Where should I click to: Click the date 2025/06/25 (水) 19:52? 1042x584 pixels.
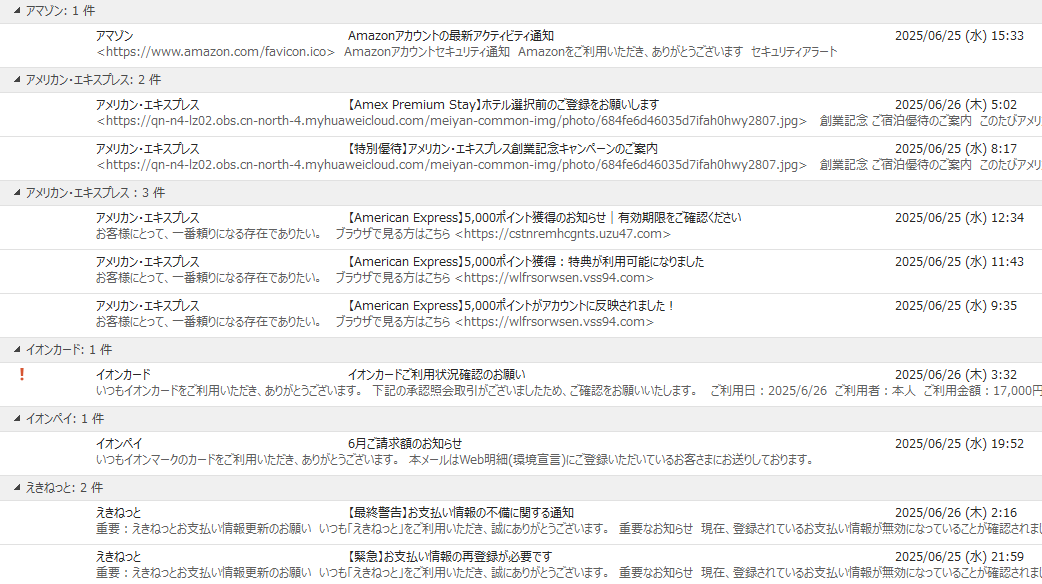pos(959,444)
